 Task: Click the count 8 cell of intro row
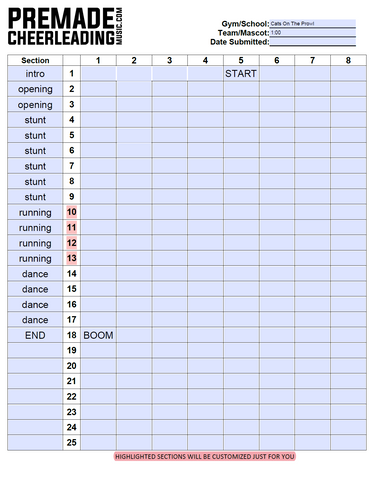coord(348,73)
